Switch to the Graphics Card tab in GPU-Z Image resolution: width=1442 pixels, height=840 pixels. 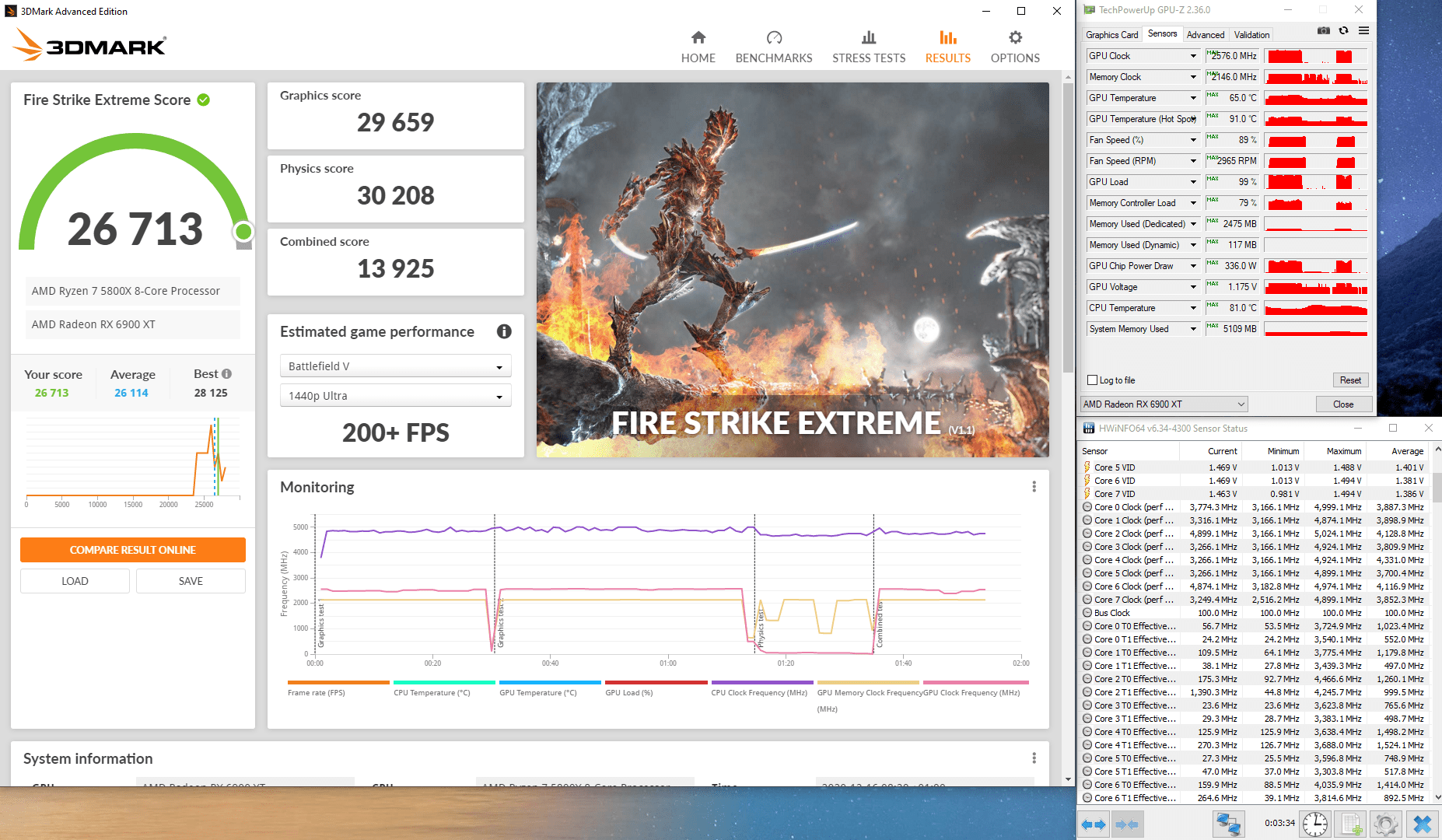(1111, 35)
